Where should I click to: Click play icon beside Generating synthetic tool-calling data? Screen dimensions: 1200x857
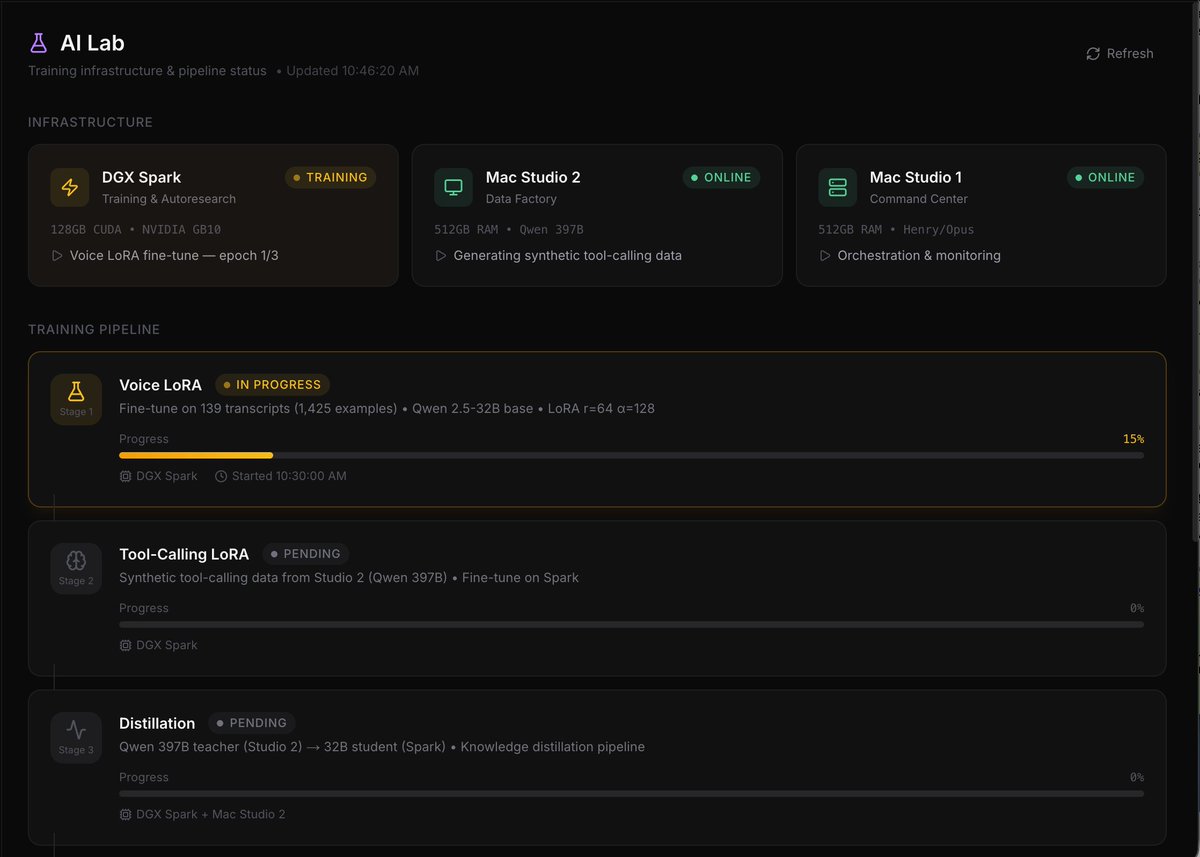point(441,256)
